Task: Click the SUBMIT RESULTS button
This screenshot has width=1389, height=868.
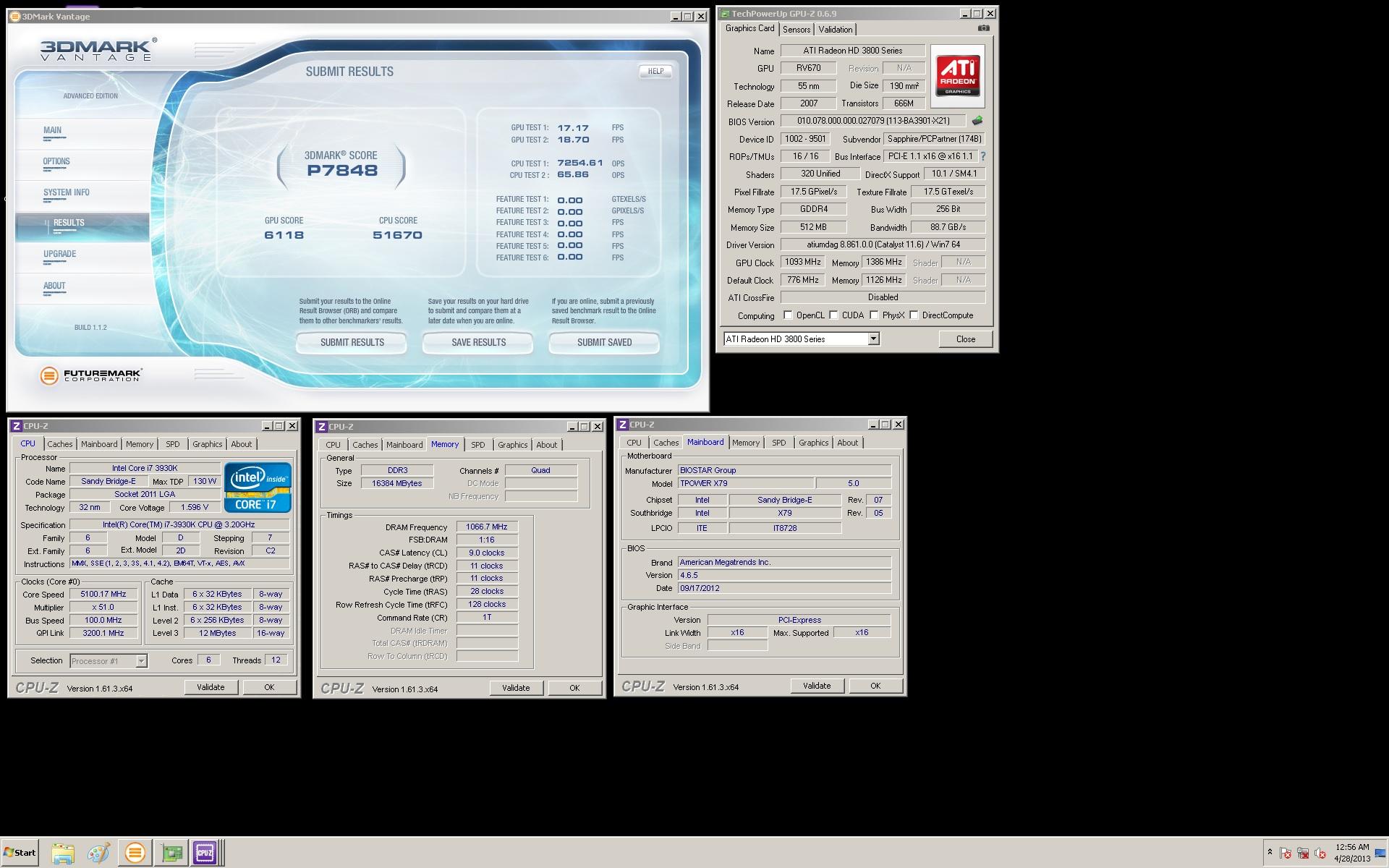Action: 352,342
